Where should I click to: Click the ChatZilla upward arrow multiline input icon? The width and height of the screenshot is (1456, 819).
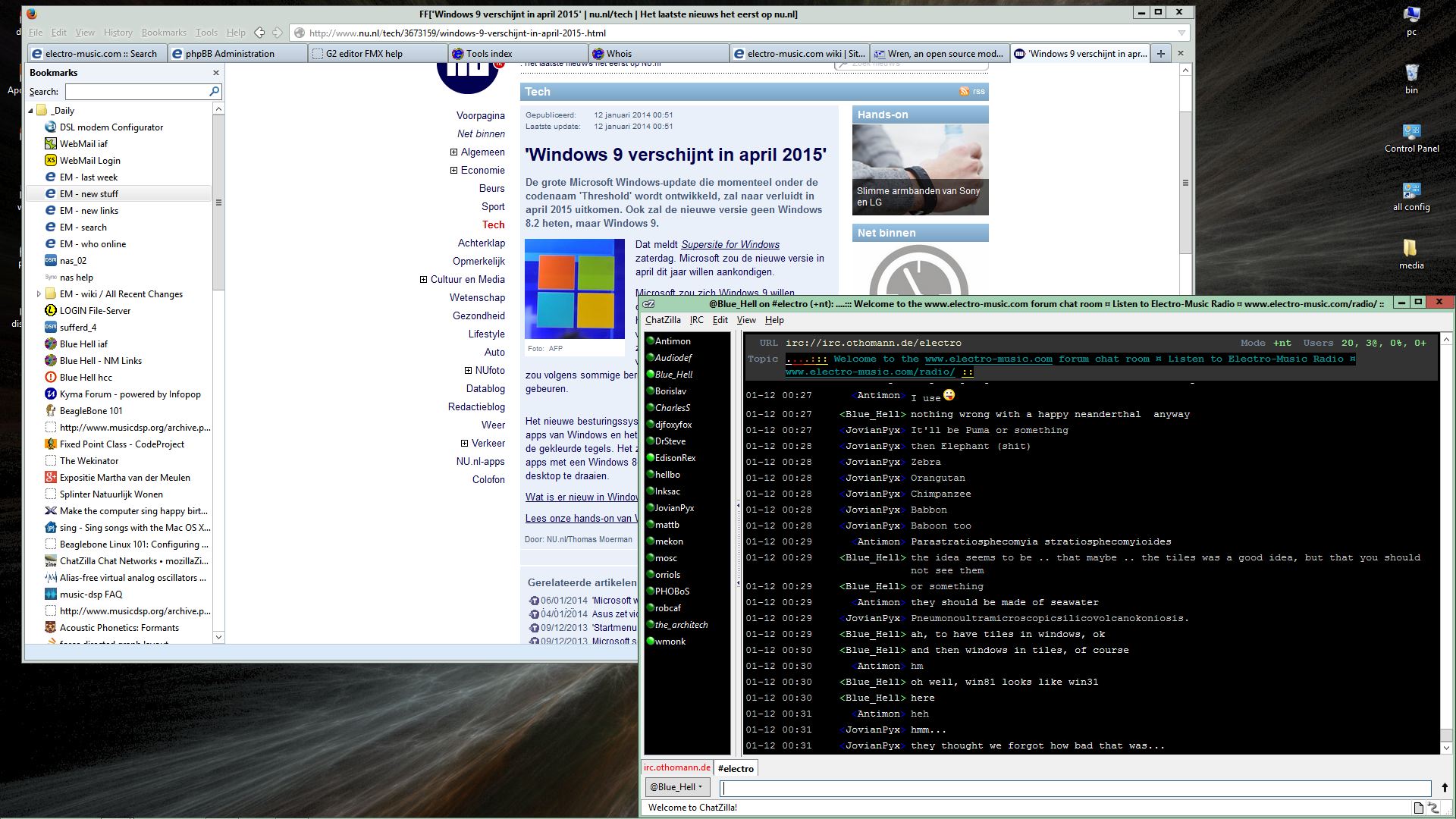point(1445,788)
